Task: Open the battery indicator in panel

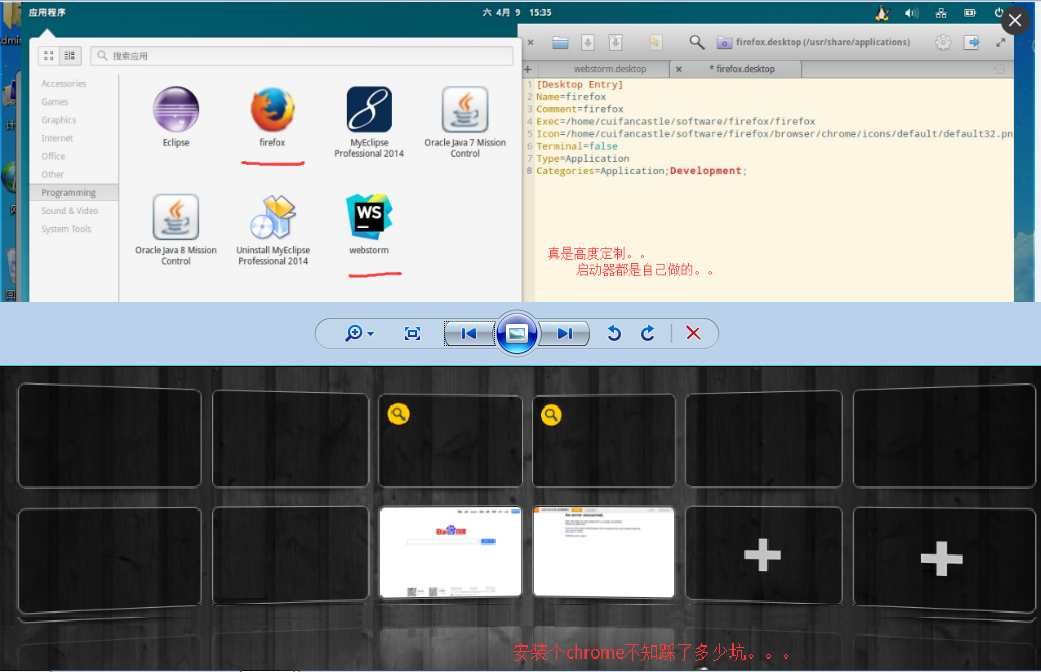Action: pos(970,13)
